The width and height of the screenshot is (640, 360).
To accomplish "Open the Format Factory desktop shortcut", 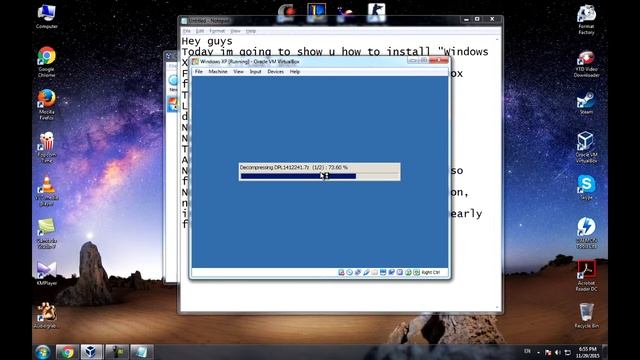I will point(586,20).
